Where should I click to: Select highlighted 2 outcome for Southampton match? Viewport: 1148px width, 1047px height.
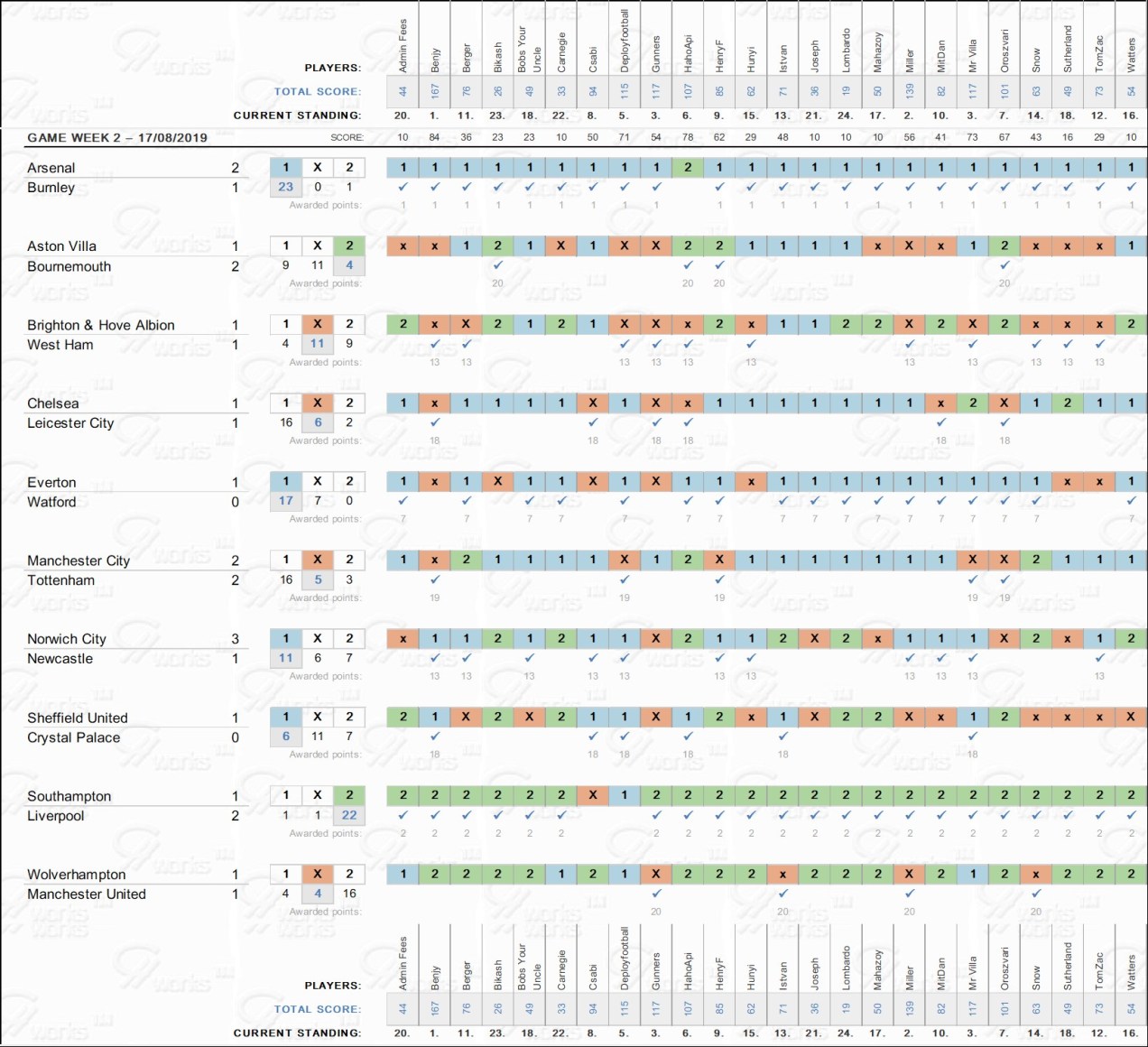tap(349, 795)
